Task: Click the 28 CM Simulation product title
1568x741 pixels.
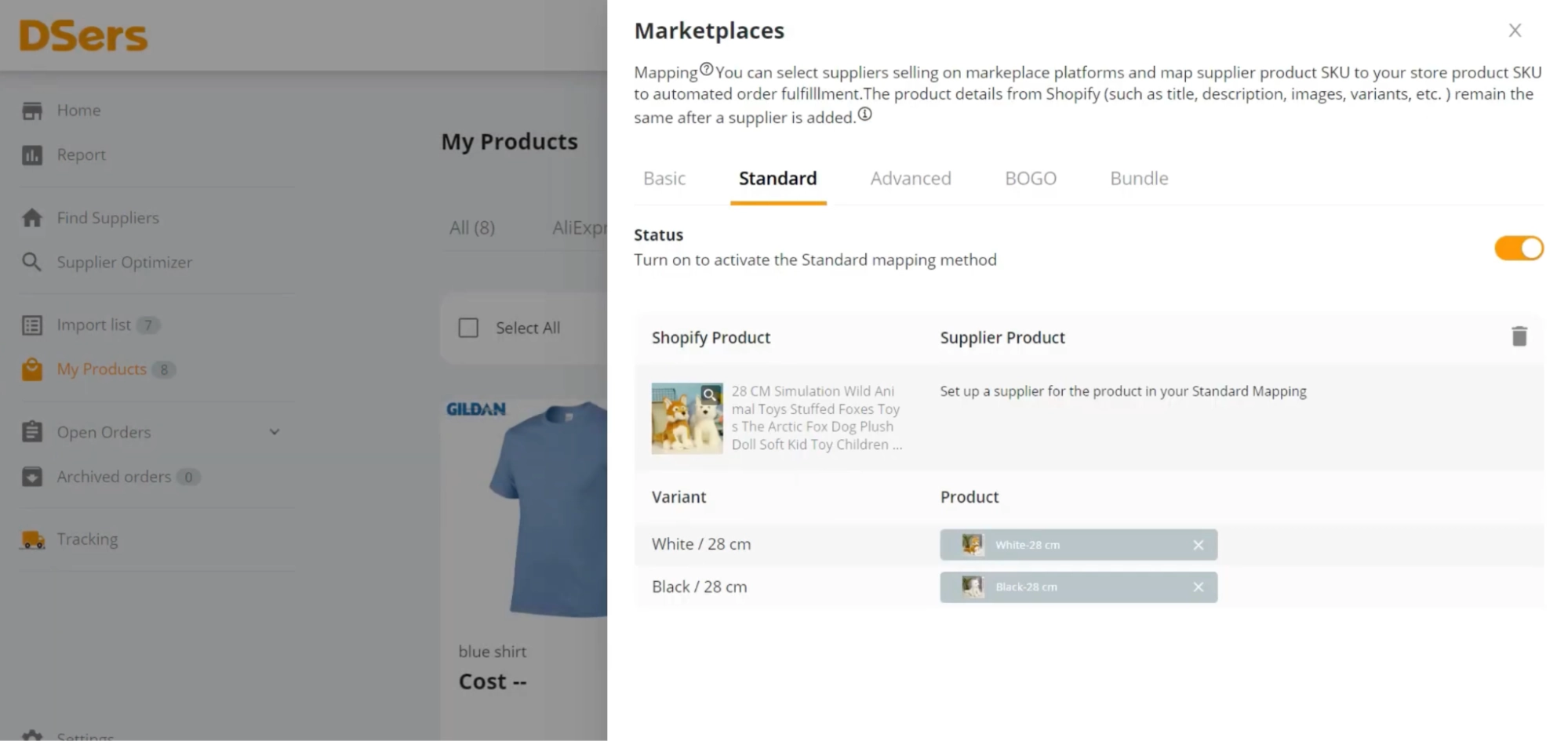Action: coord(817,418)
